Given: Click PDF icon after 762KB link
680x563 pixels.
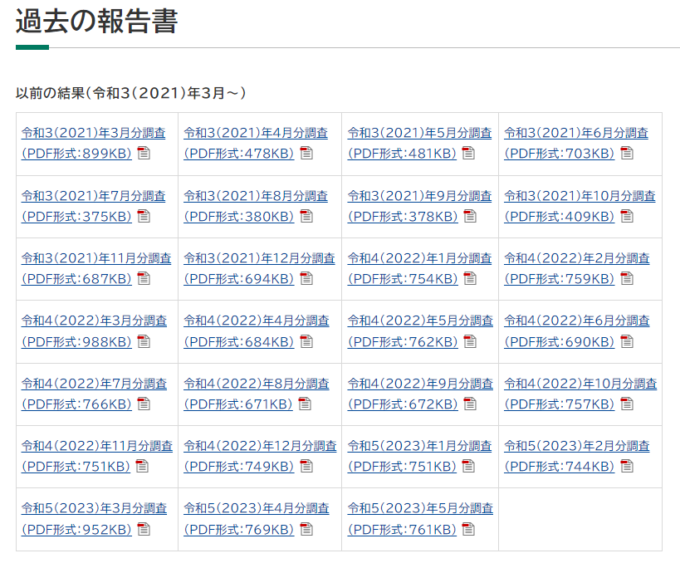Looking at the screenshot, I should (x=470, y=342).
